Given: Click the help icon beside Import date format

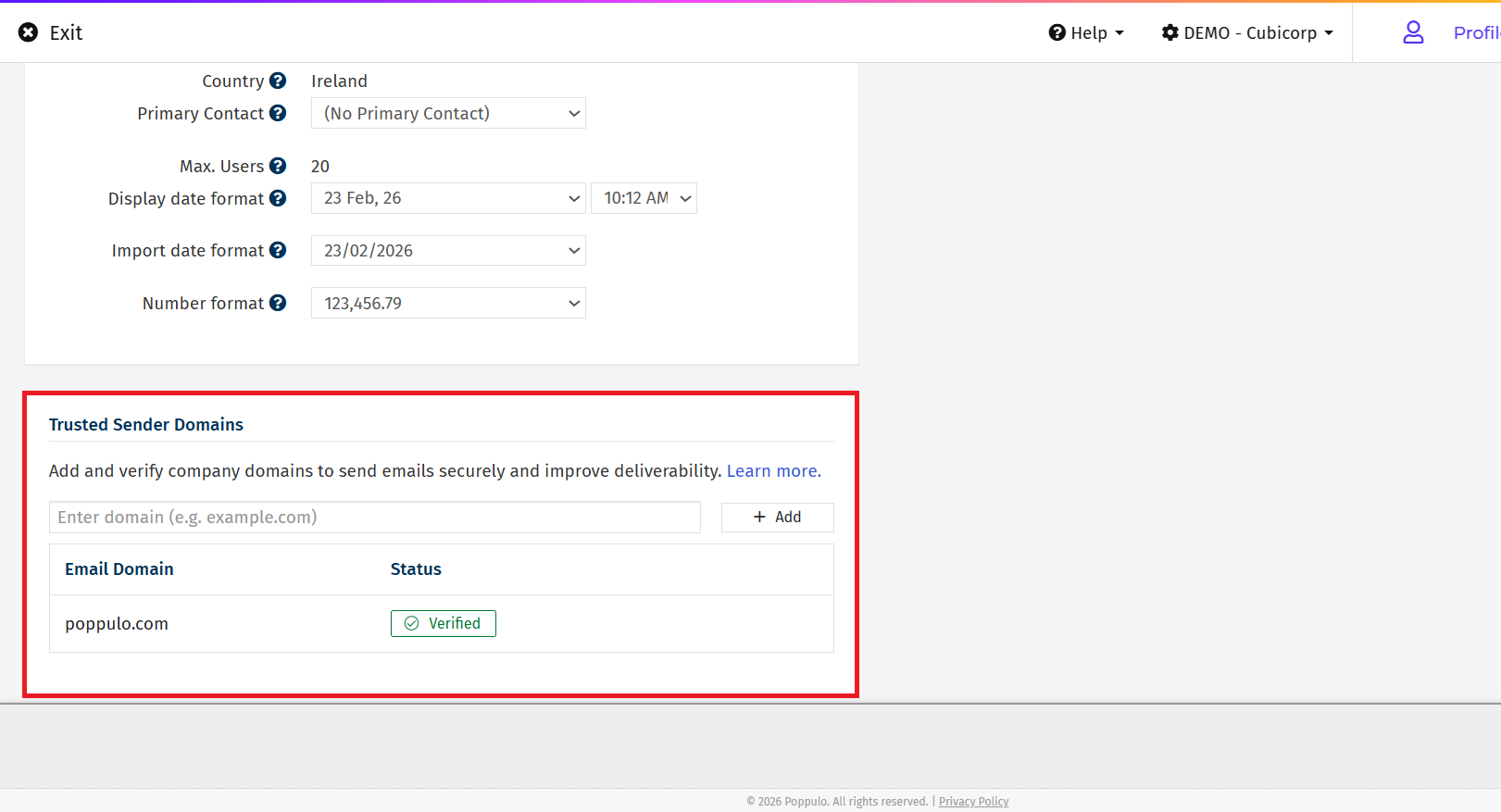Looking at the screenshot, I should click(278, 250).
